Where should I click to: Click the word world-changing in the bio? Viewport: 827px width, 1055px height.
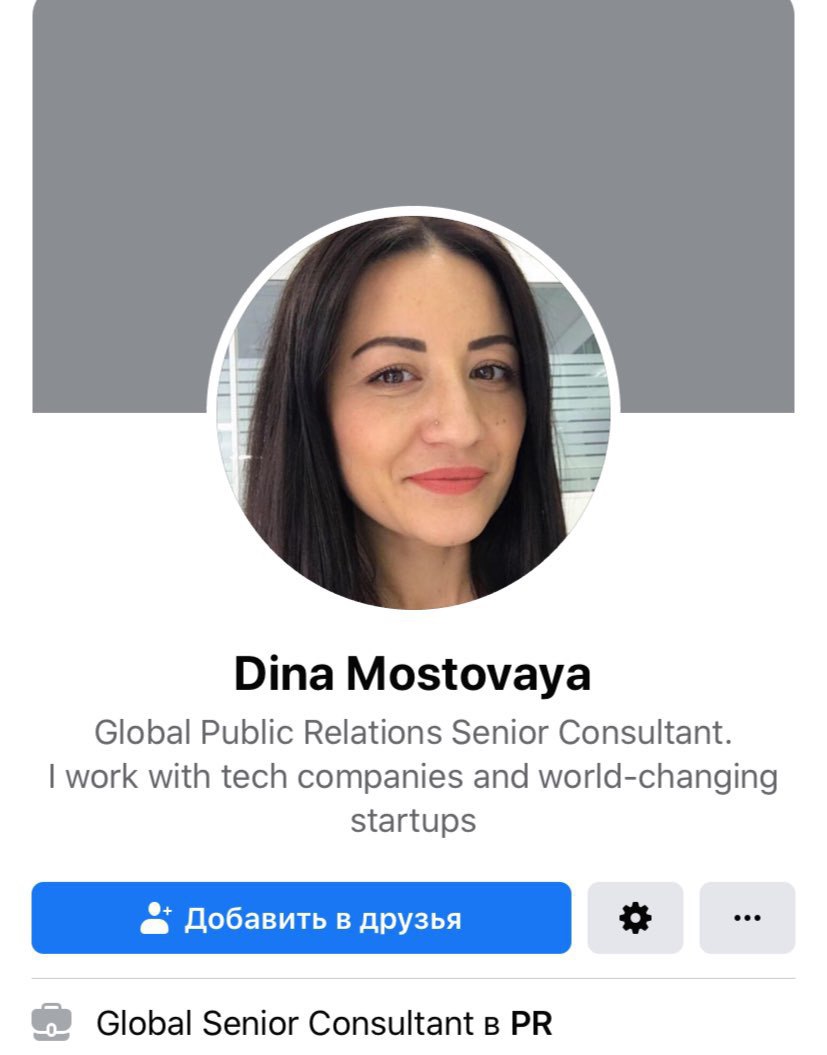[x=658, y=778]
